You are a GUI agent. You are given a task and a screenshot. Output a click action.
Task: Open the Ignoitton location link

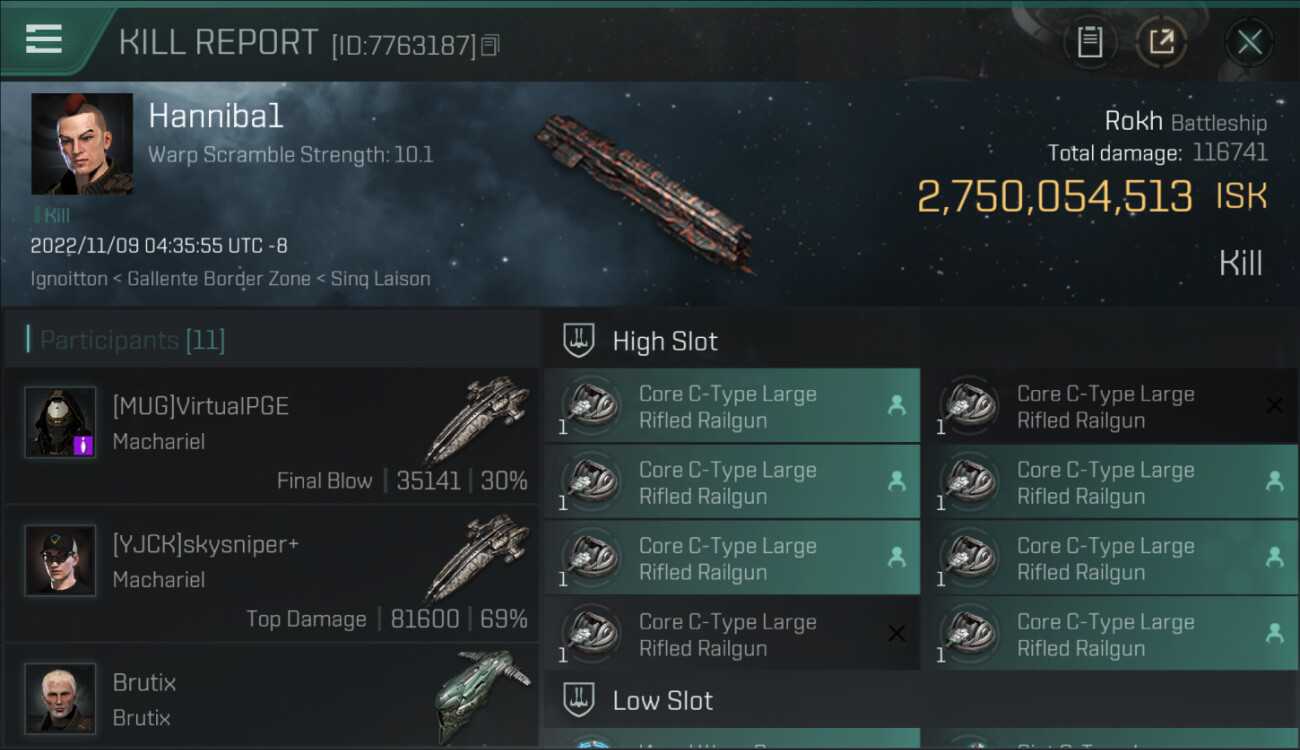click(x=69, y=279)
